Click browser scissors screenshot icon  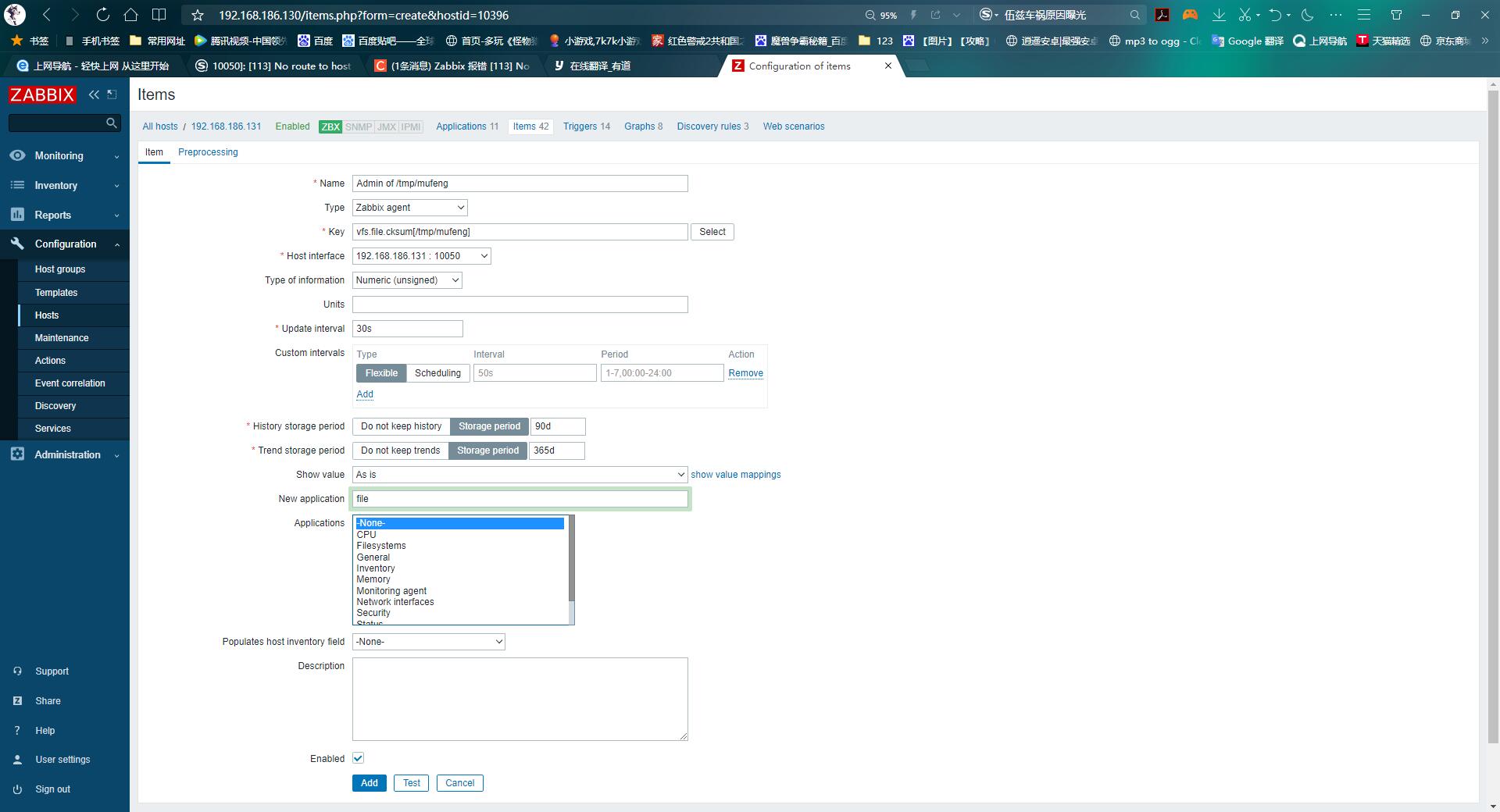(1245, 15)
